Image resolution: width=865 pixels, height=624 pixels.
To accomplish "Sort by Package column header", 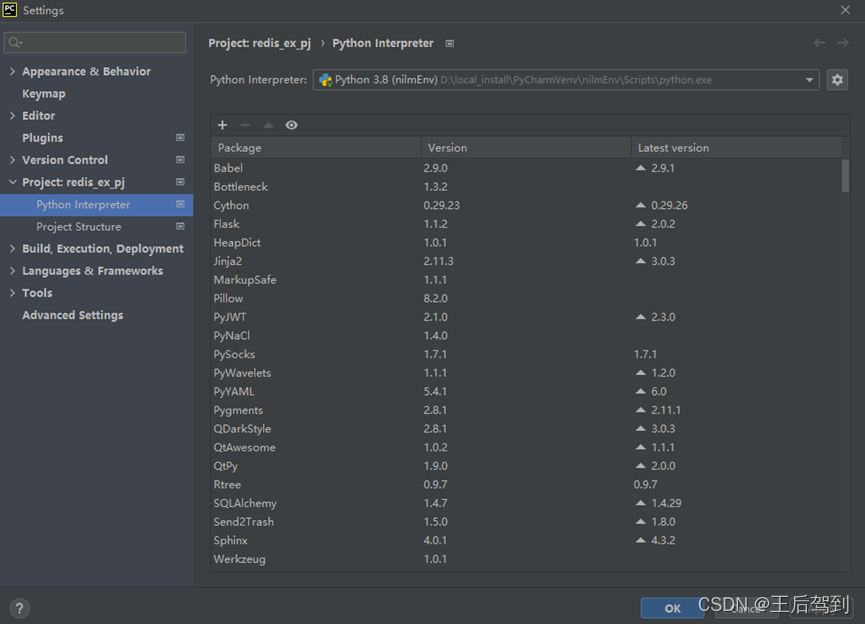I will [x=316, y=148].
